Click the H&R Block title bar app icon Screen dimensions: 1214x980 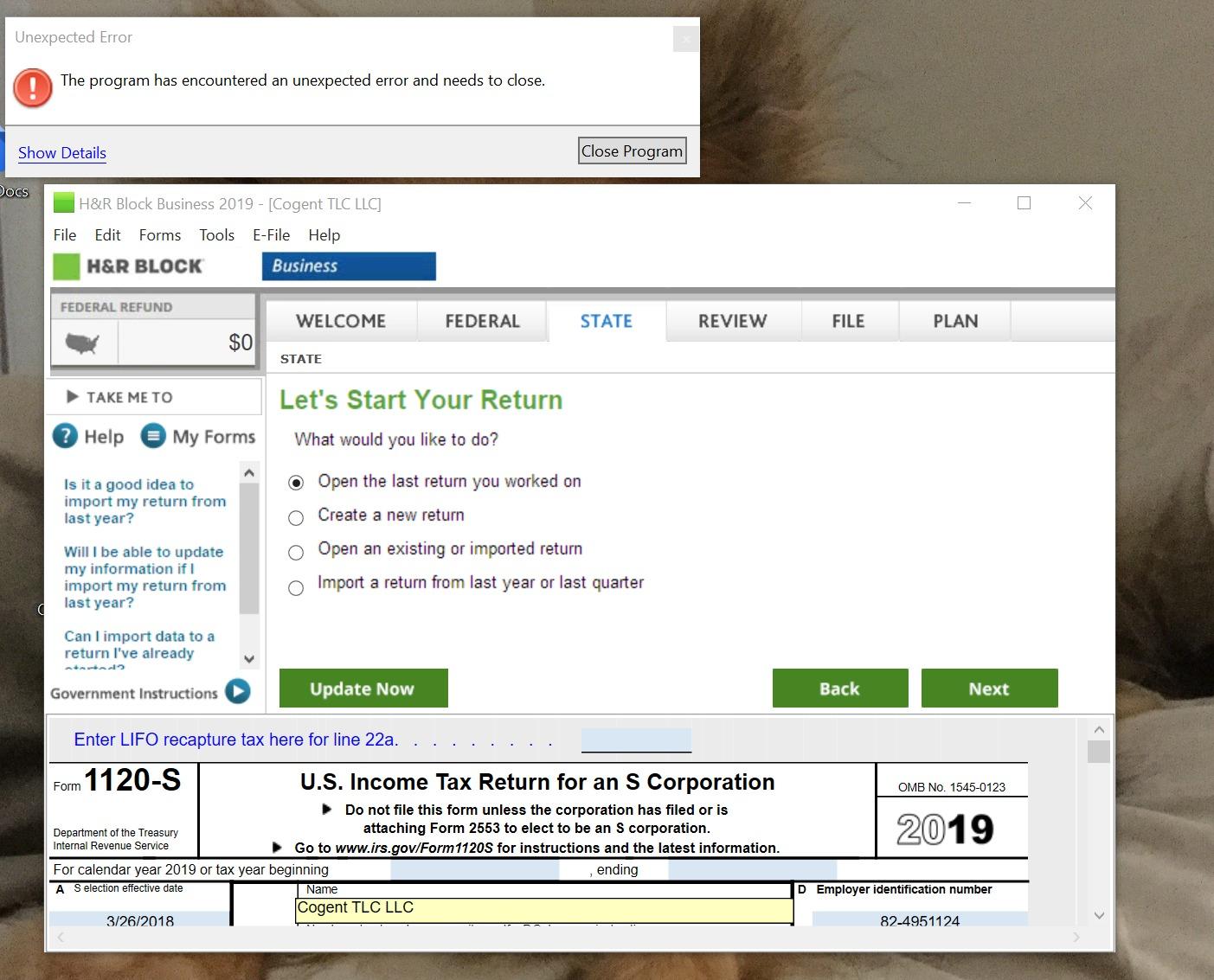pyautogui.click(x=64, y=203)
